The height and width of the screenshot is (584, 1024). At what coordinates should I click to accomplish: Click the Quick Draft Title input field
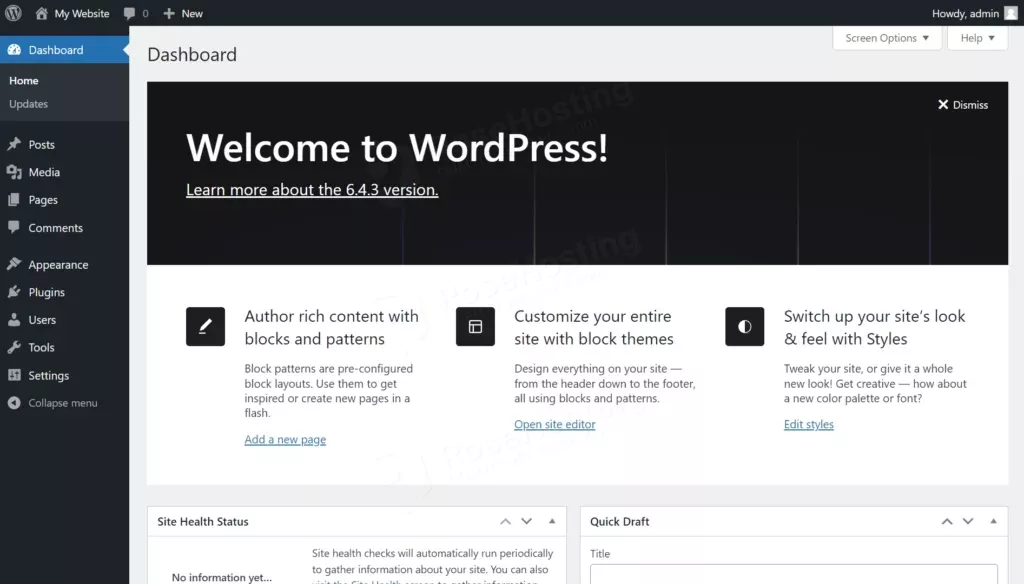click(793, 574)
